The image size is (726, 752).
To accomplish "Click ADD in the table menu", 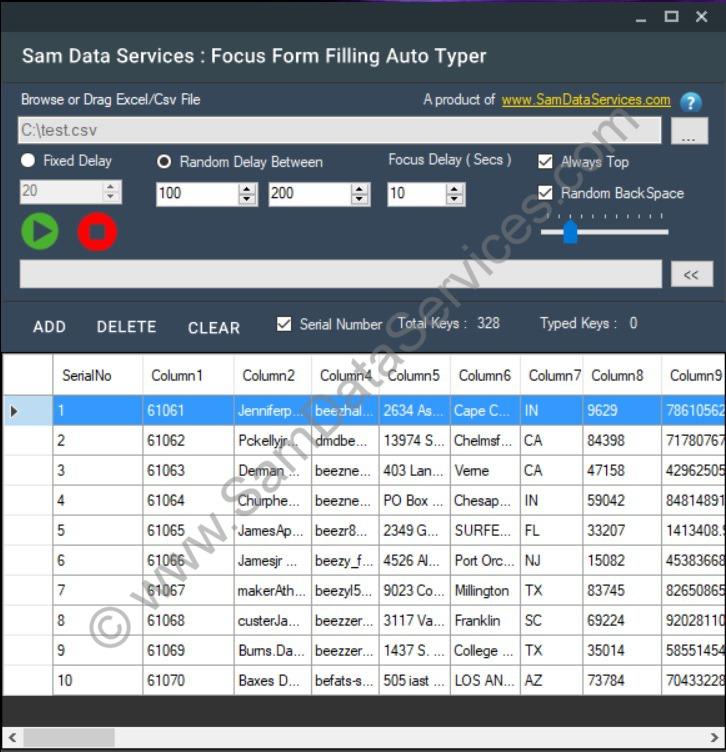I will (49, 327).
